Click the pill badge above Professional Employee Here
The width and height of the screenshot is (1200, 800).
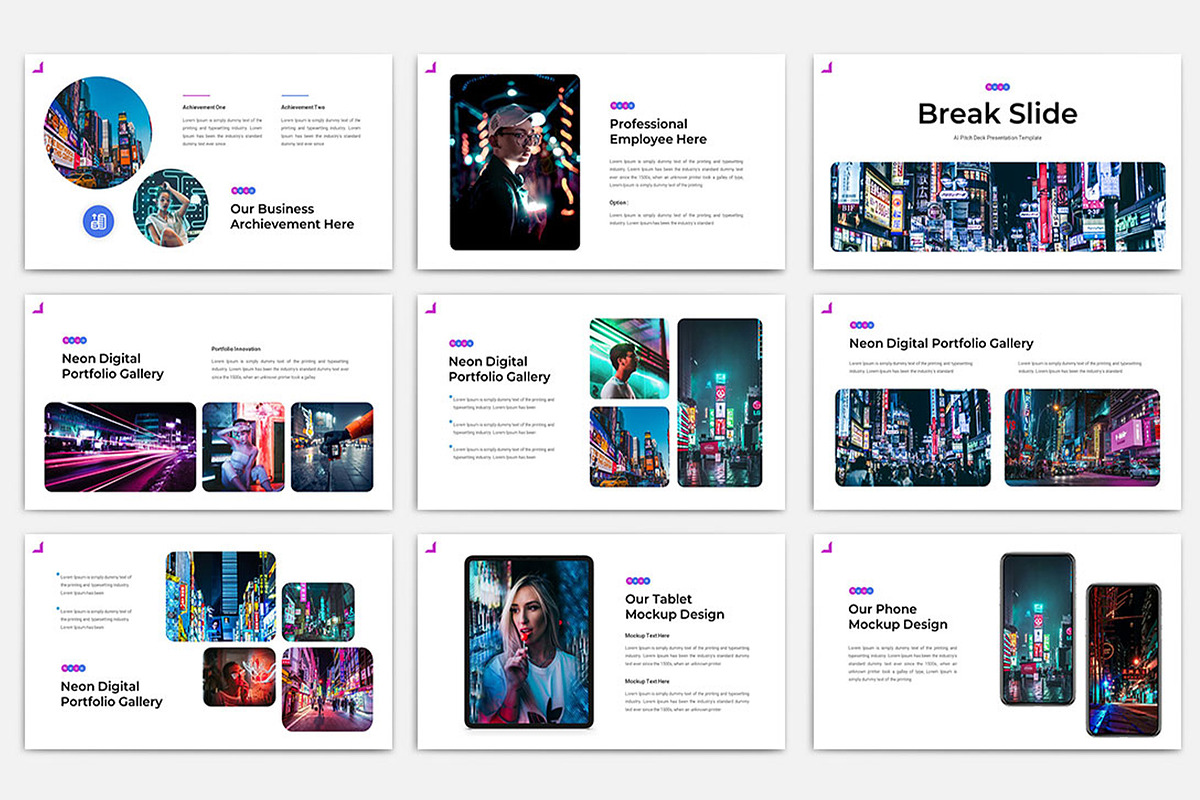tap(622, 105)
